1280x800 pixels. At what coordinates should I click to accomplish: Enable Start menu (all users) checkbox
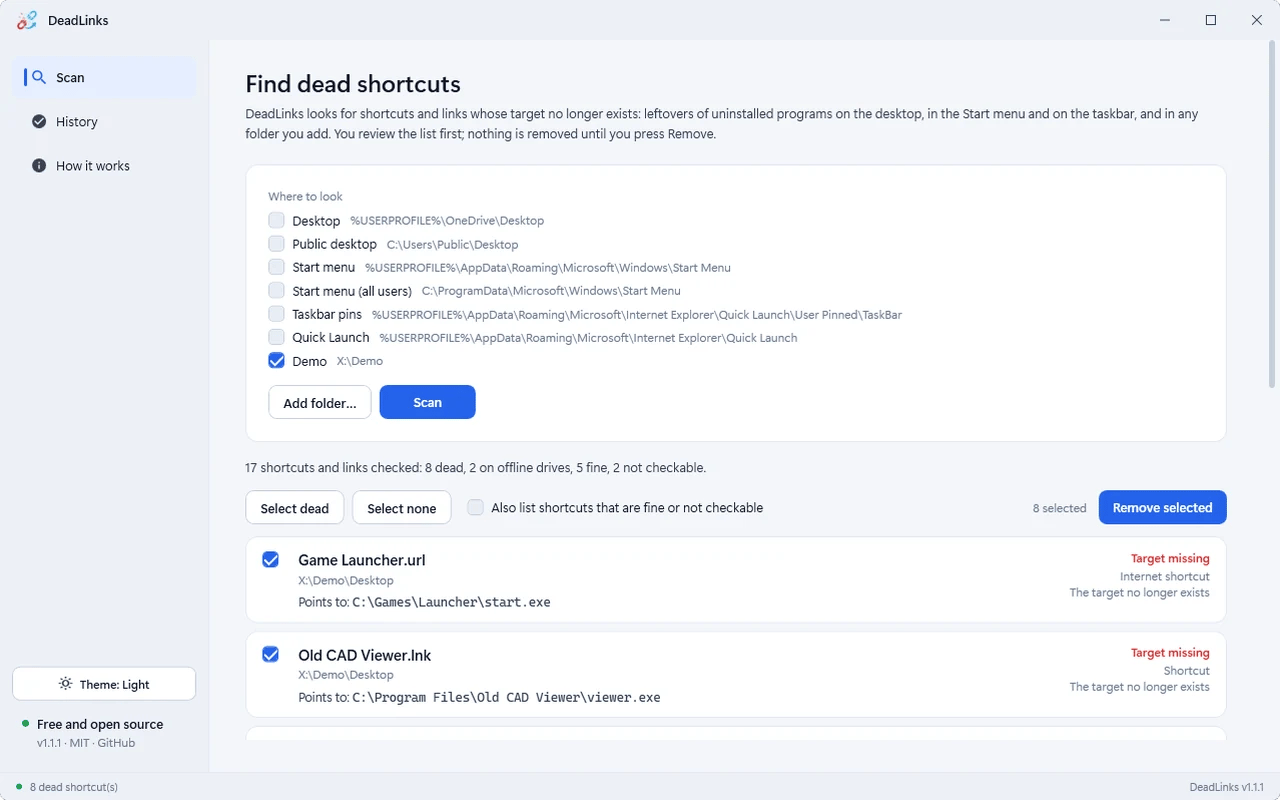coord(276,290)
